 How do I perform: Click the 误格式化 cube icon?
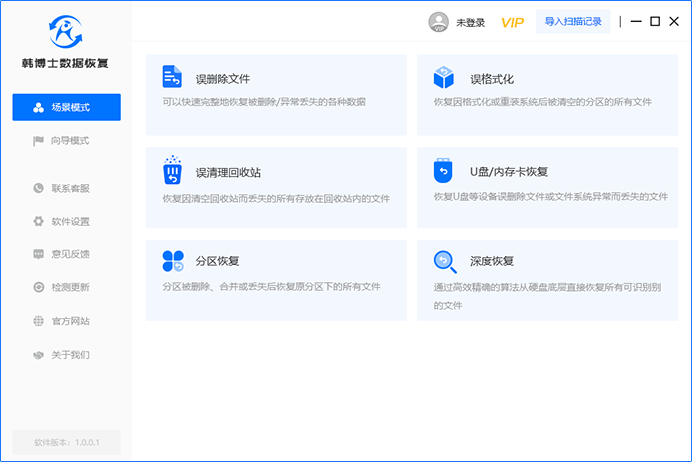coord(444,77)
